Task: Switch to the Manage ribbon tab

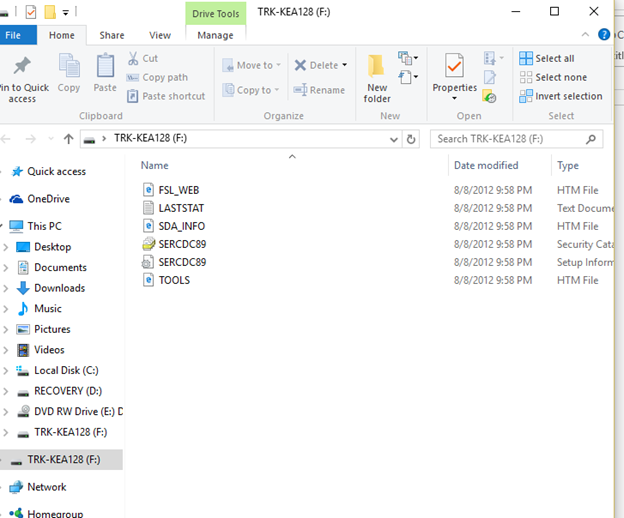Action: [x=215, y=35]
